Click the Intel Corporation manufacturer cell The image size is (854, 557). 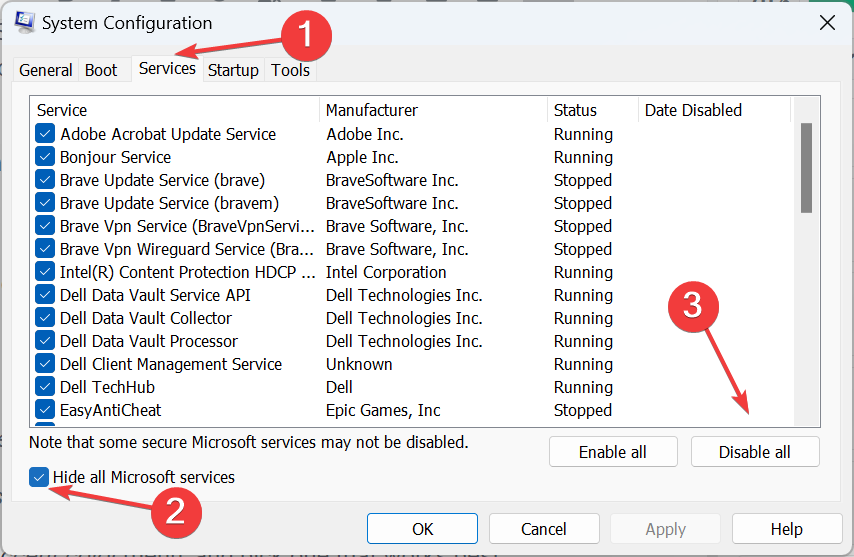[386, 272]
